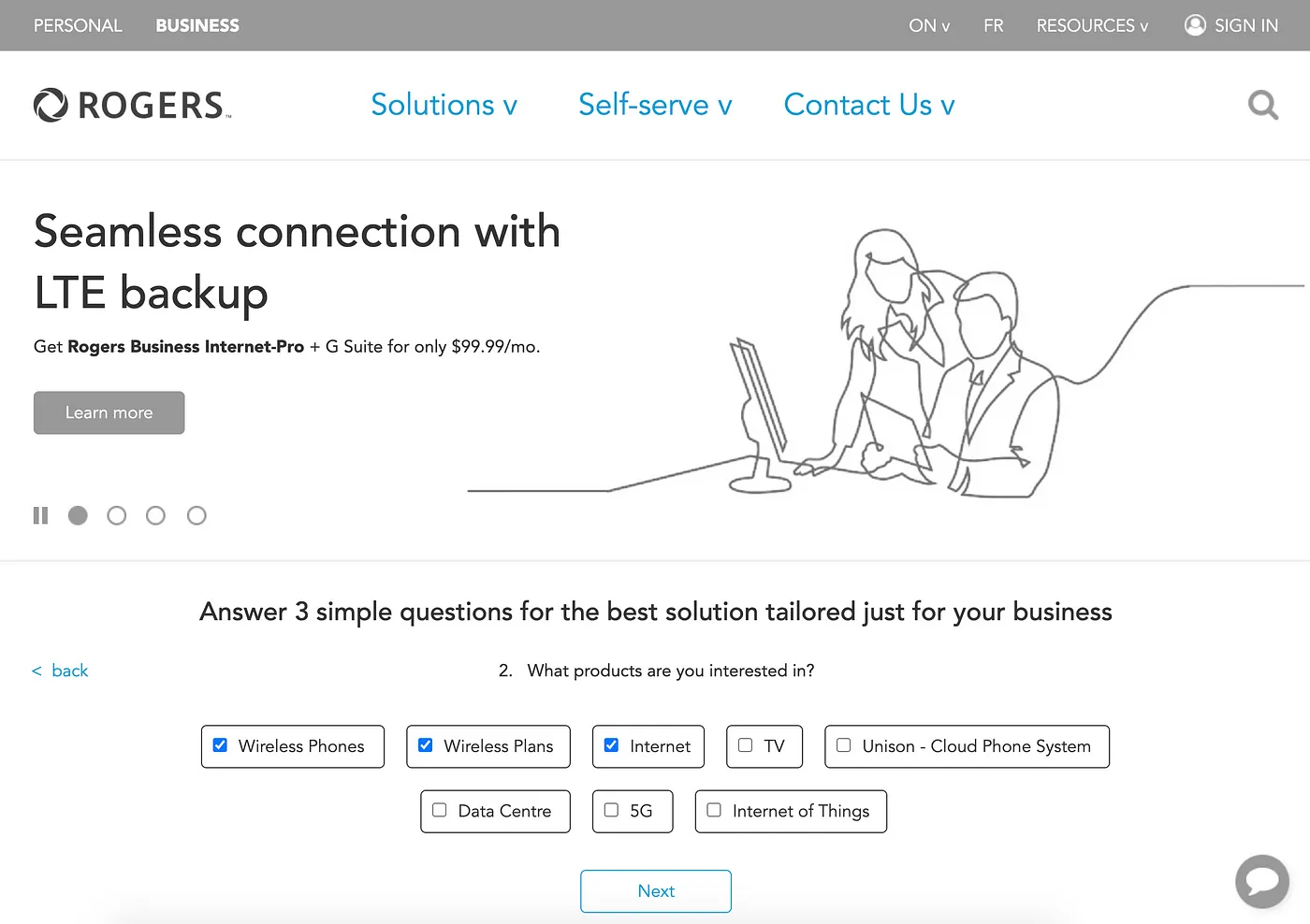Expand the Contact Us menu
The width and height of the screenshot is (1310, 924).
click(869, 105)
